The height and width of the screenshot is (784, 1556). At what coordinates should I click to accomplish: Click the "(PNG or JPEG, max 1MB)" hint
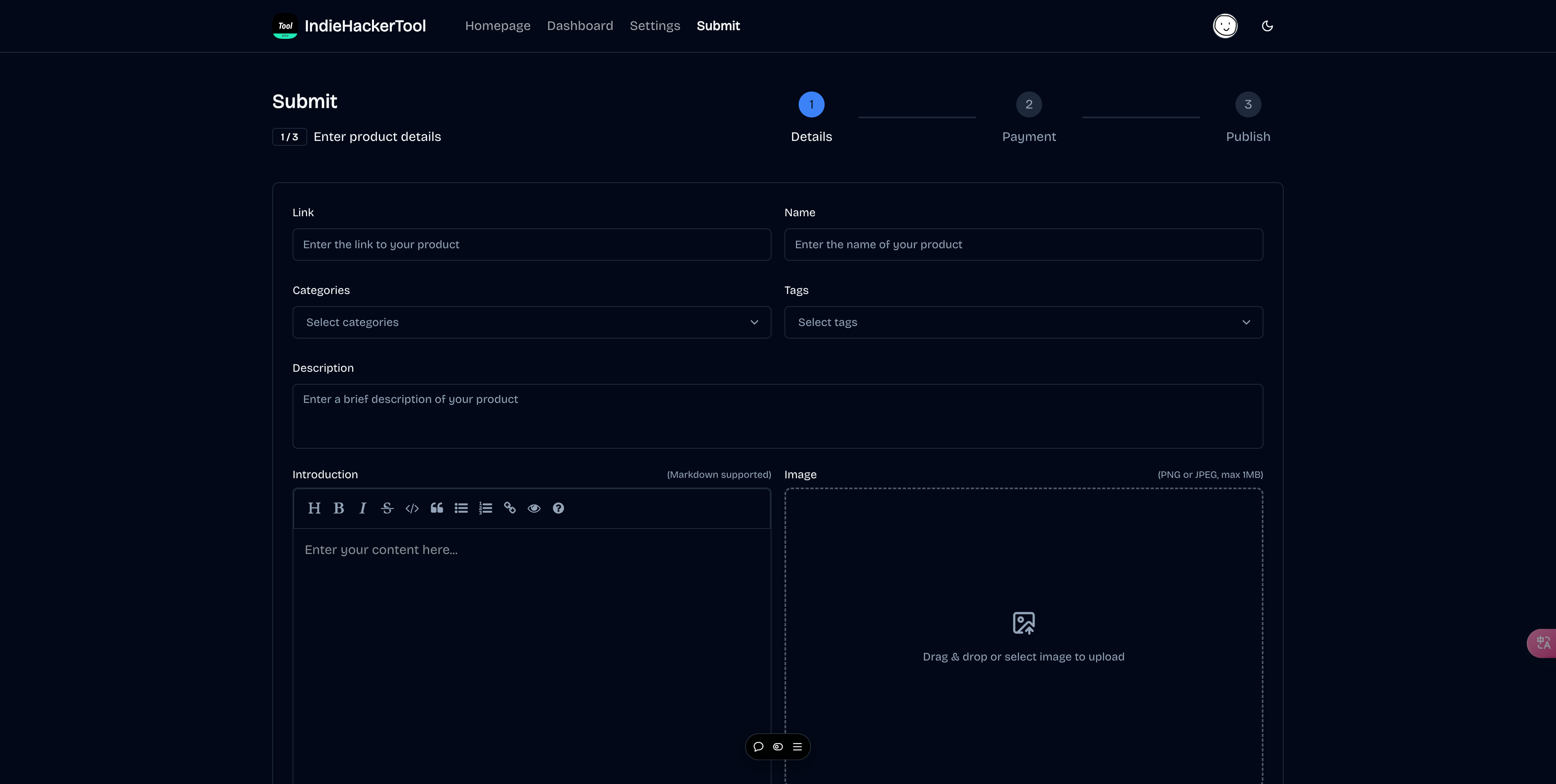coord(1210,474)
